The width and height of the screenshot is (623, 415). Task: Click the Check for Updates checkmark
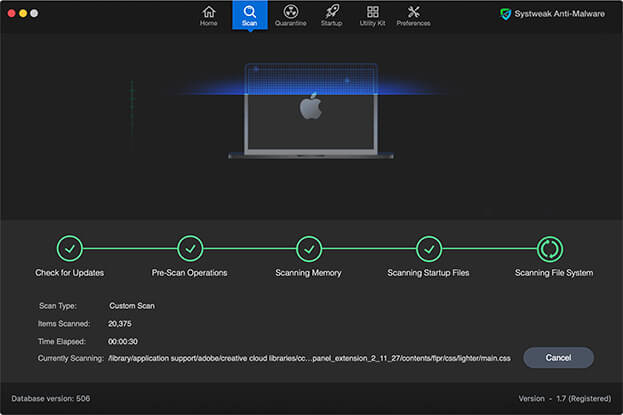69,248
